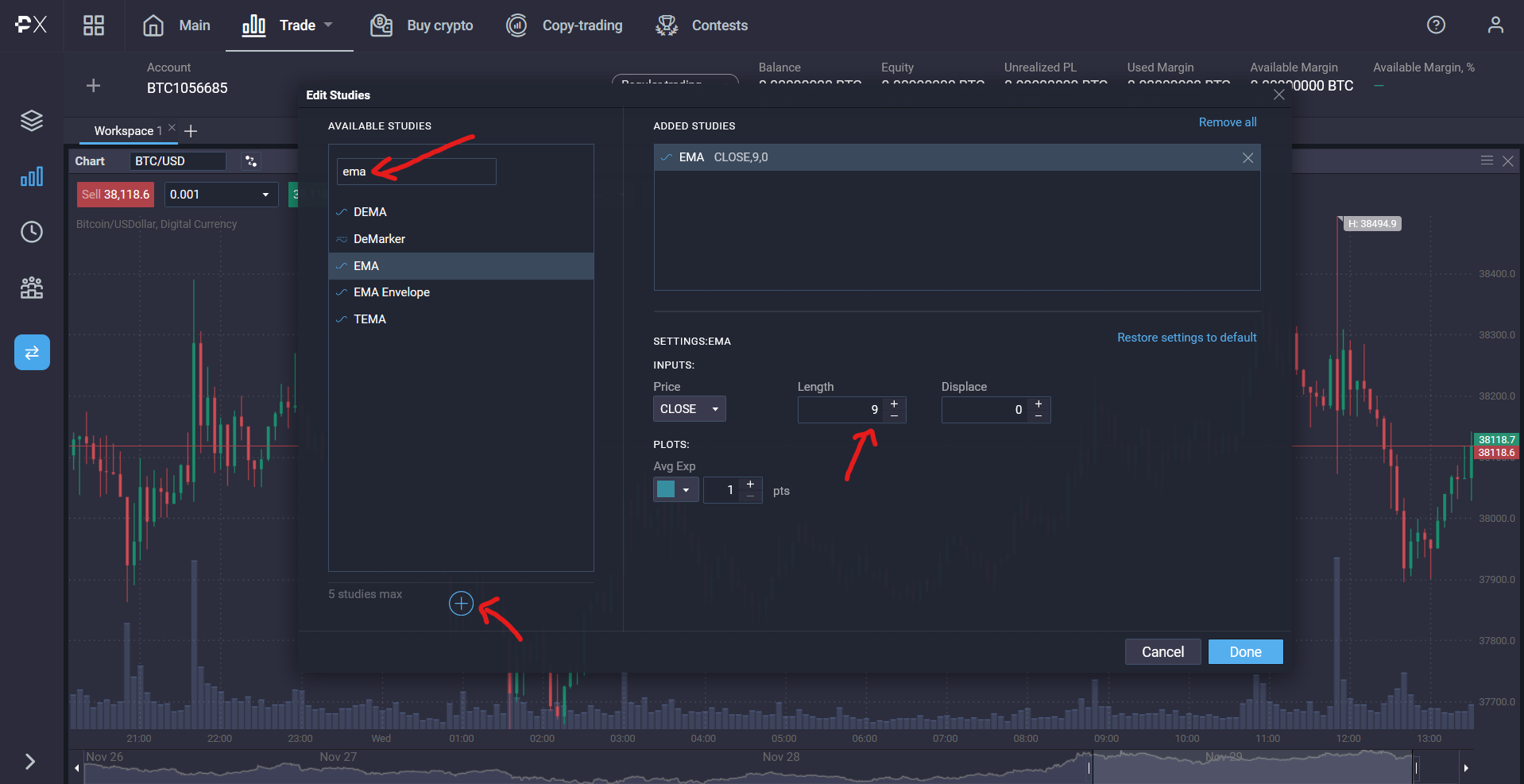Click the Avg Exp teal color swatch

(666, 489)
